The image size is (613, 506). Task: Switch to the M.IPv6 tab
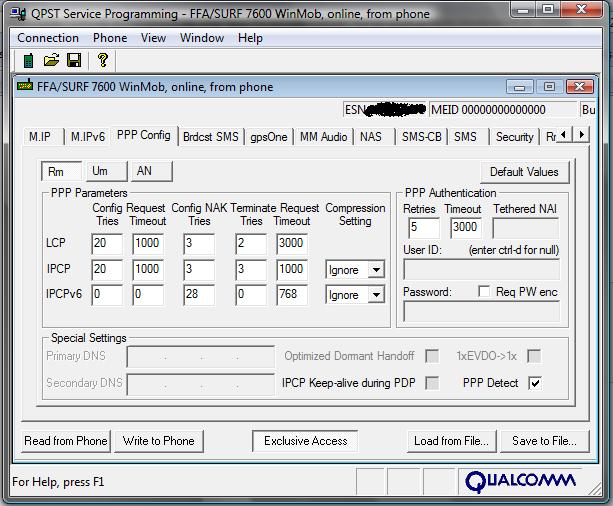[x=88, y=136]
